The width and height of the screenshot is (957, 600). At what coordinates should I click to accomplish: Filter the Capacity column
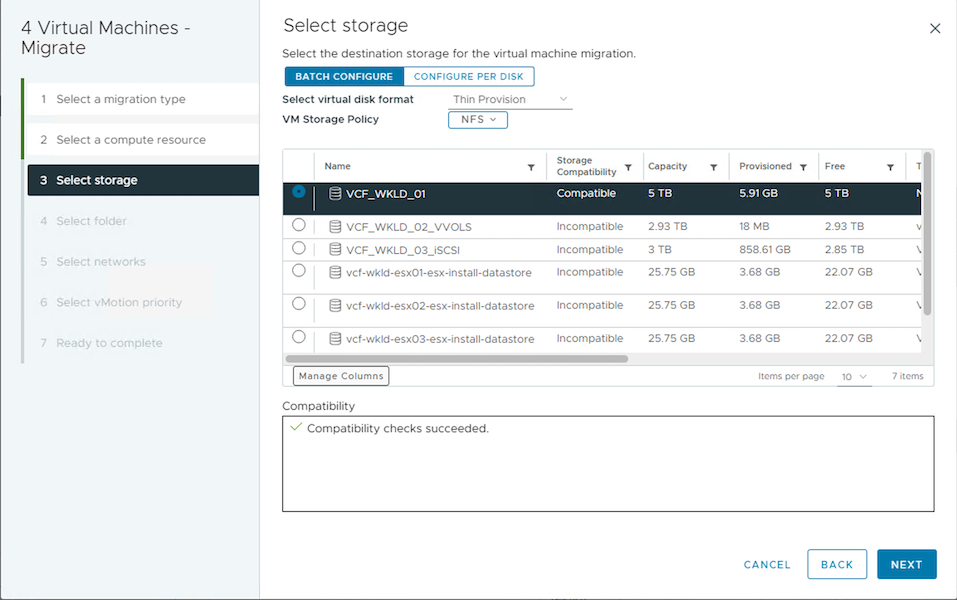(713, 168)
